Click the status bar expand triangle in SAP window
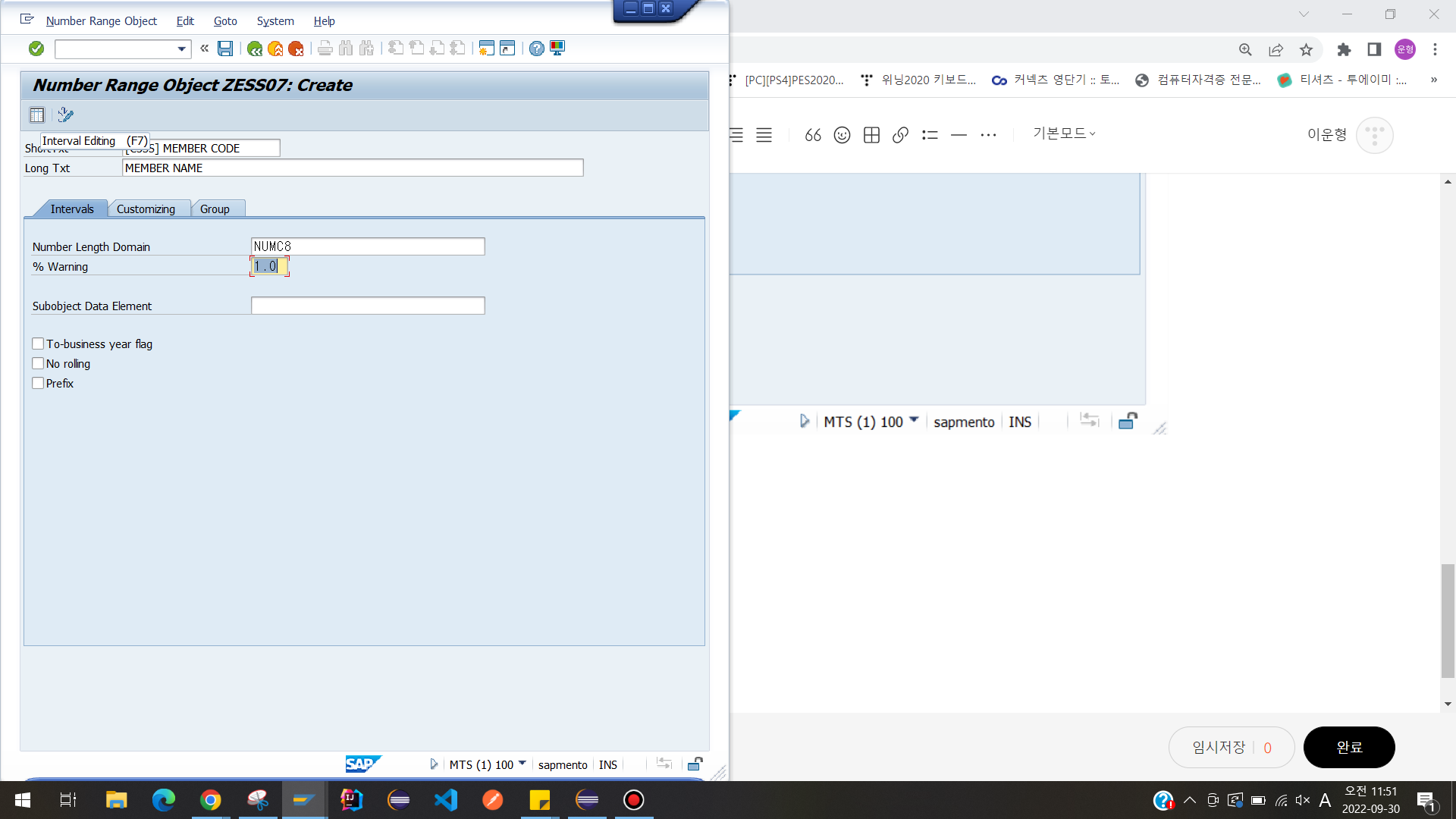Screen dimensions: 1456x819 (434, 764)
